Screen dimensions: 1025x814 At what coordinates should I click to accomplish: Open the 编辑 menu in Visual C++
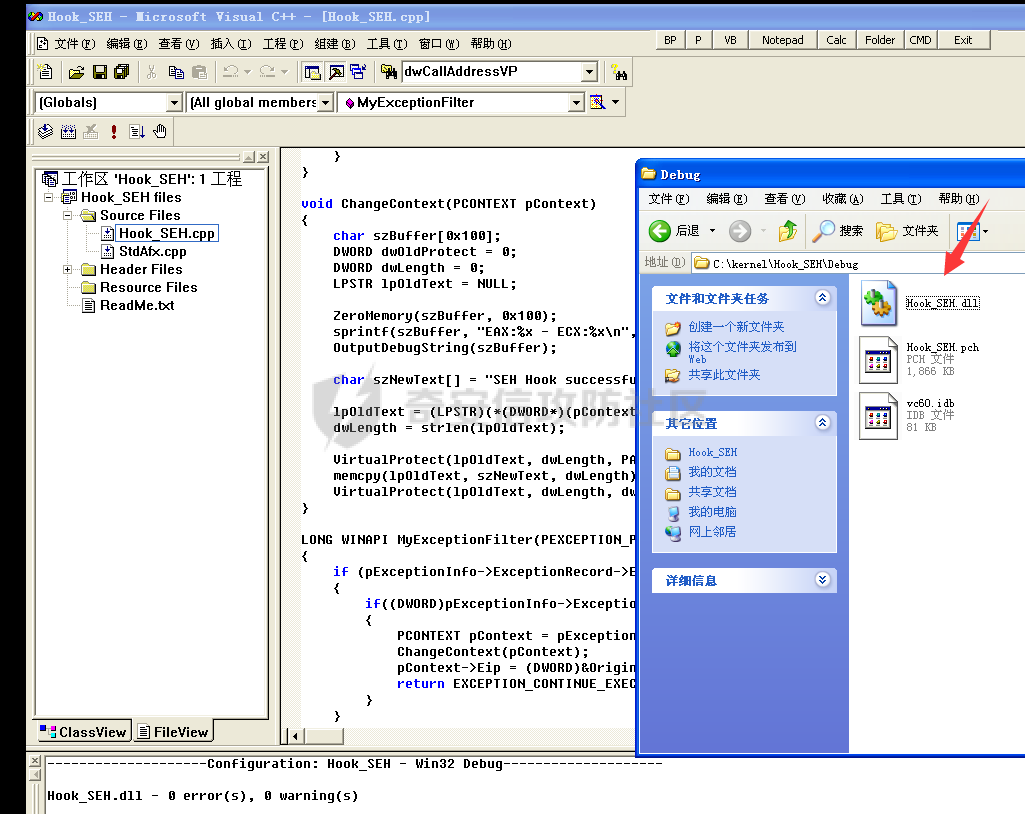[x=127, y=44]
